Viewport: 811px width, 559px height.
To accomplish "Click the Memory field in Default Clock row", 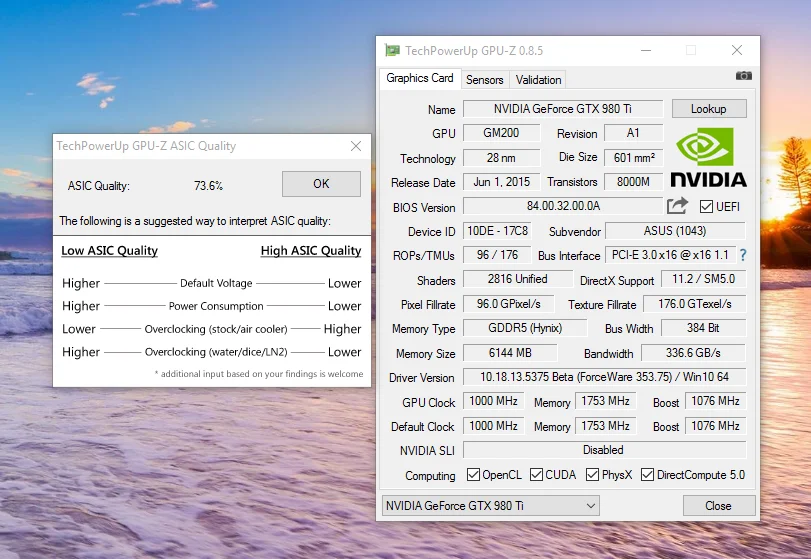I will coord(605,426).
